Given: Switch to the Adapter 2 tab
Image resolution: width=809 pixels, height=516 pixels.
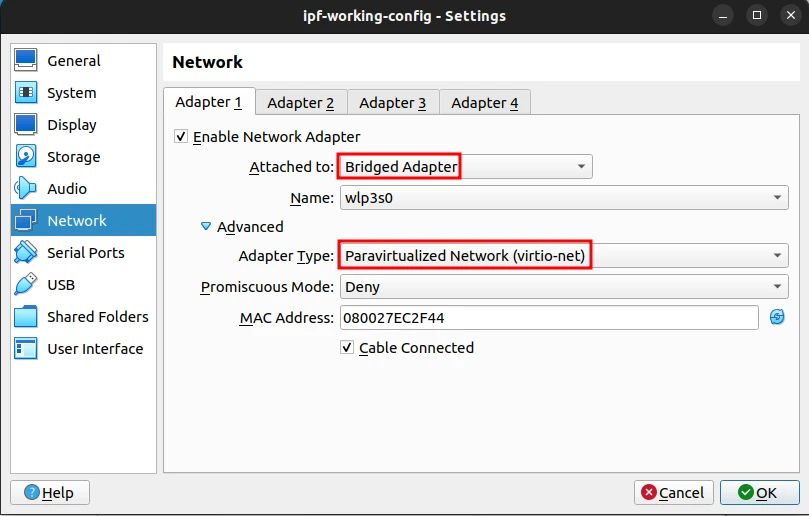Looking at the screenshot, I should (x=300, y=103).
